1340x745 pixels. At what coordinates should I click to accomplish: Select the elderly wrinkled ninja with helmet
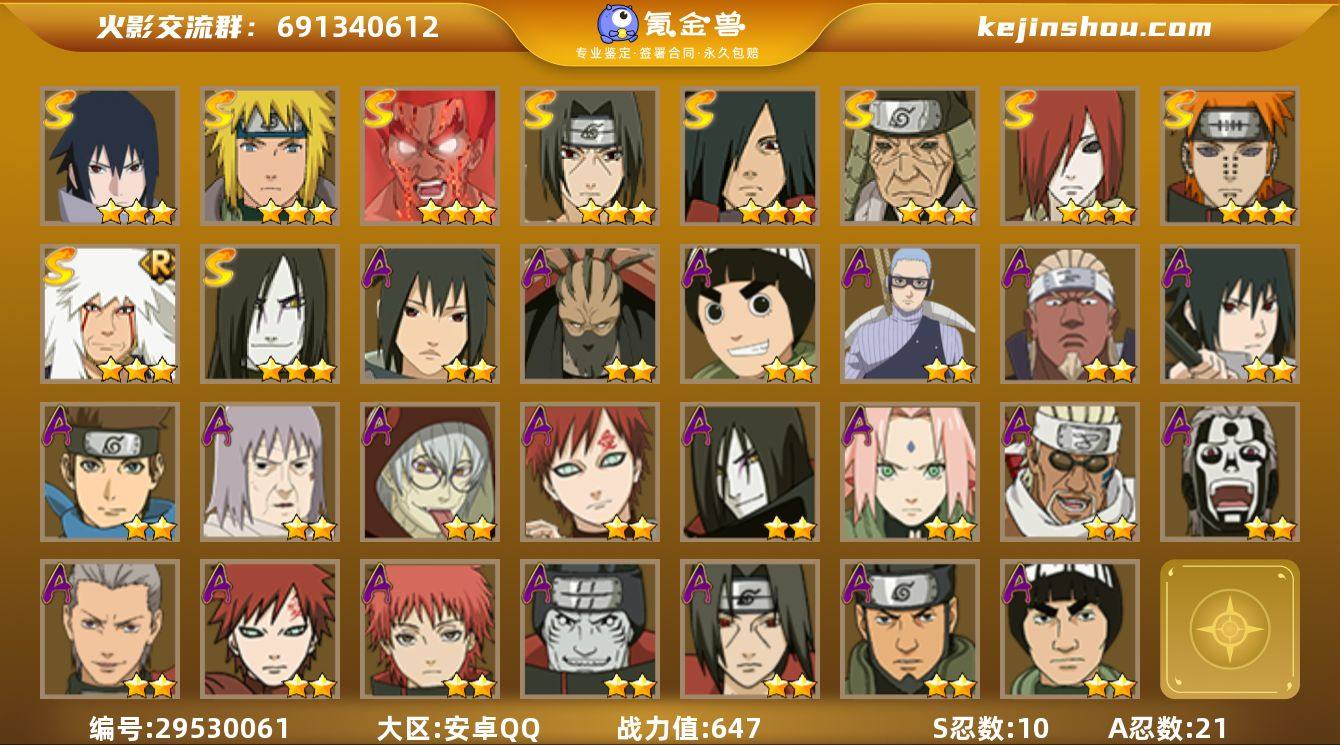[910, 156]
